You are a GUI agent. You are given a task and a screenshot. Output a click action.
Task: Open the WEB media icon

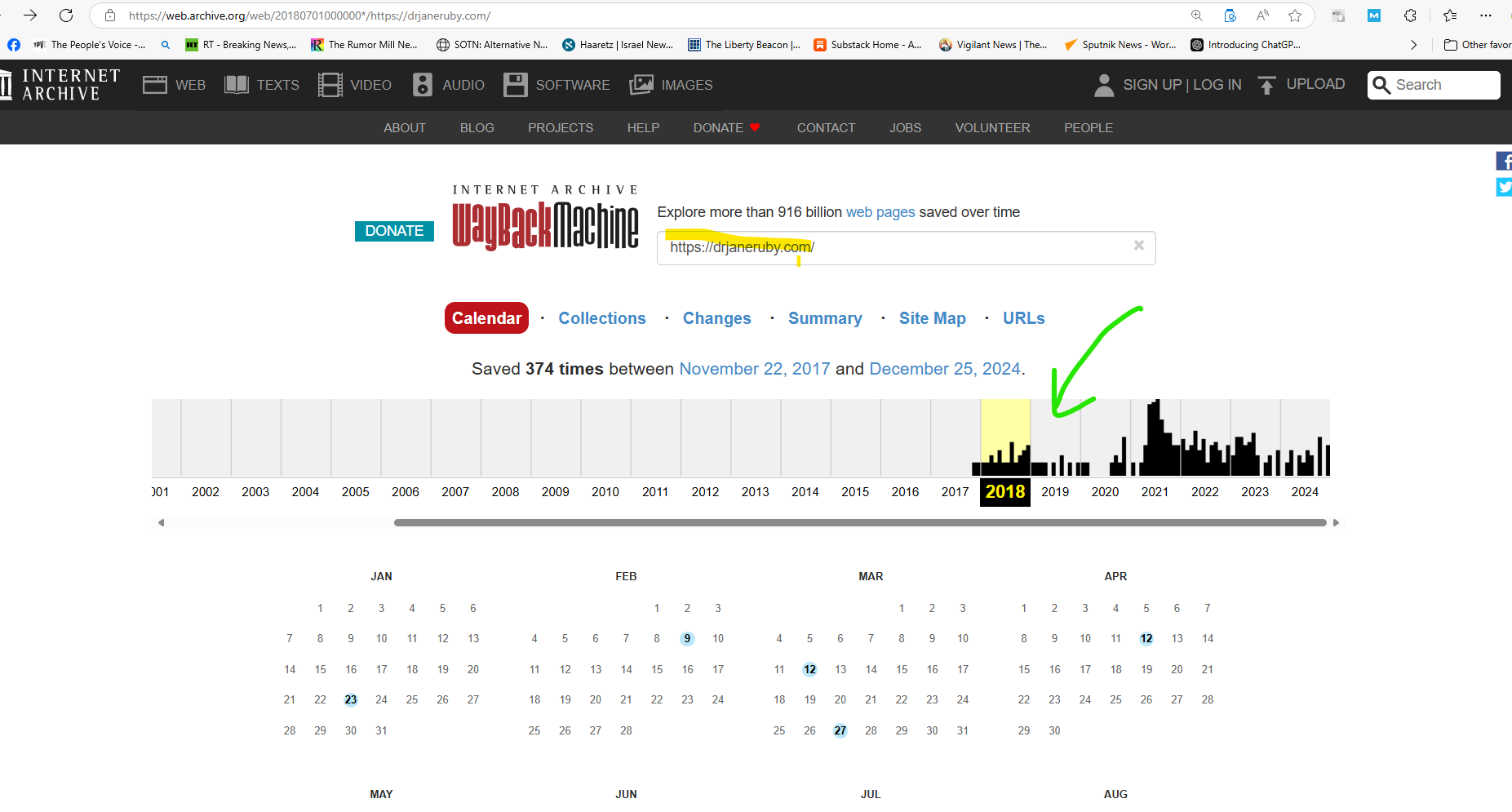click(x=155, y=85)
